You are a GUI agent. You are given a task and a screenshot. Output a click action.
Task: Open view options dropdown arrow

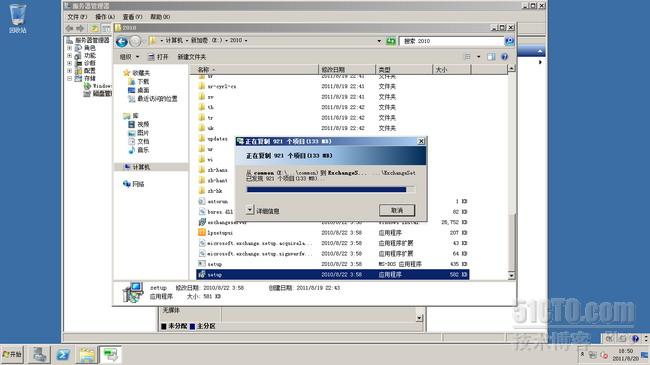coord(478,57)
